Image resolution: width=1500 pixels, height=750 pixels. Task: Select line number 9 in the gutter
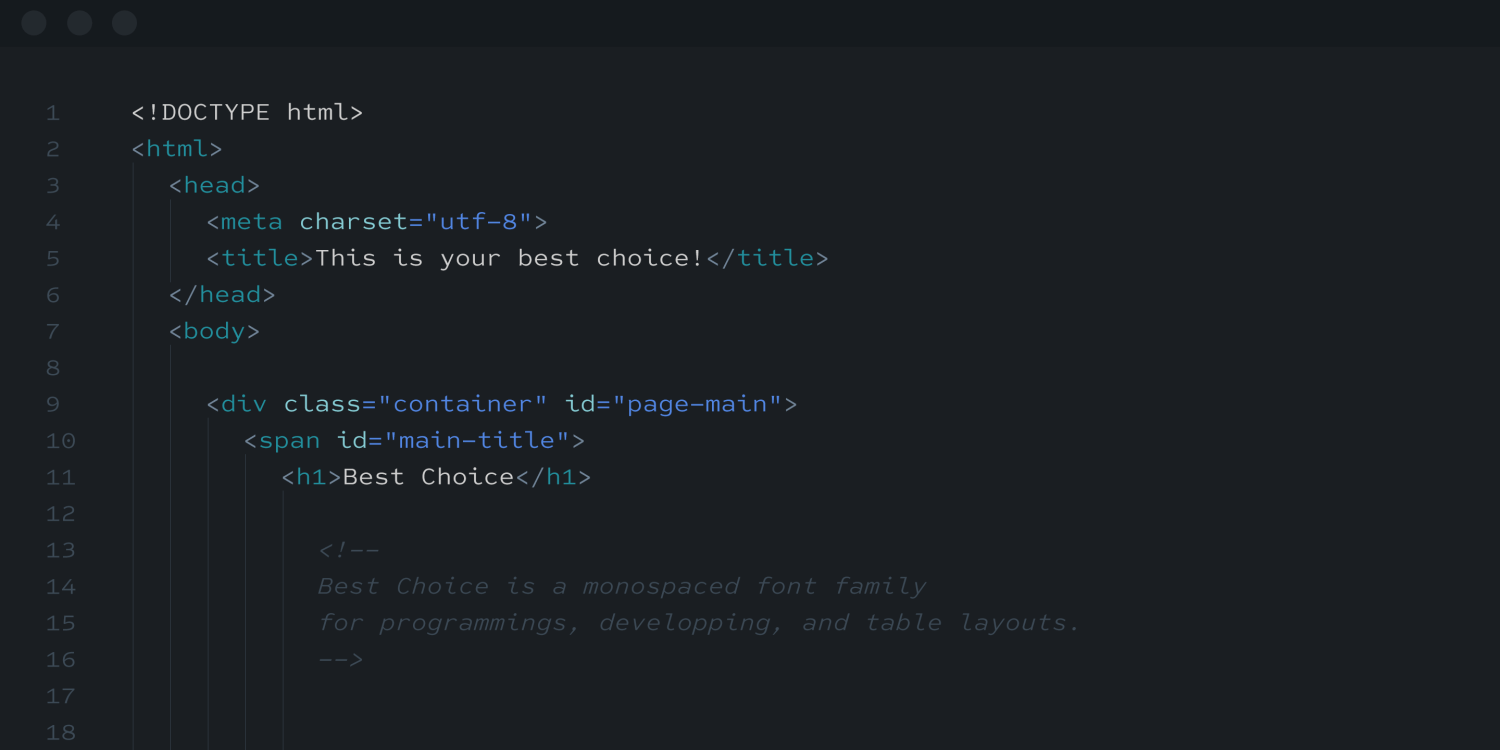[x=53, y=404]
